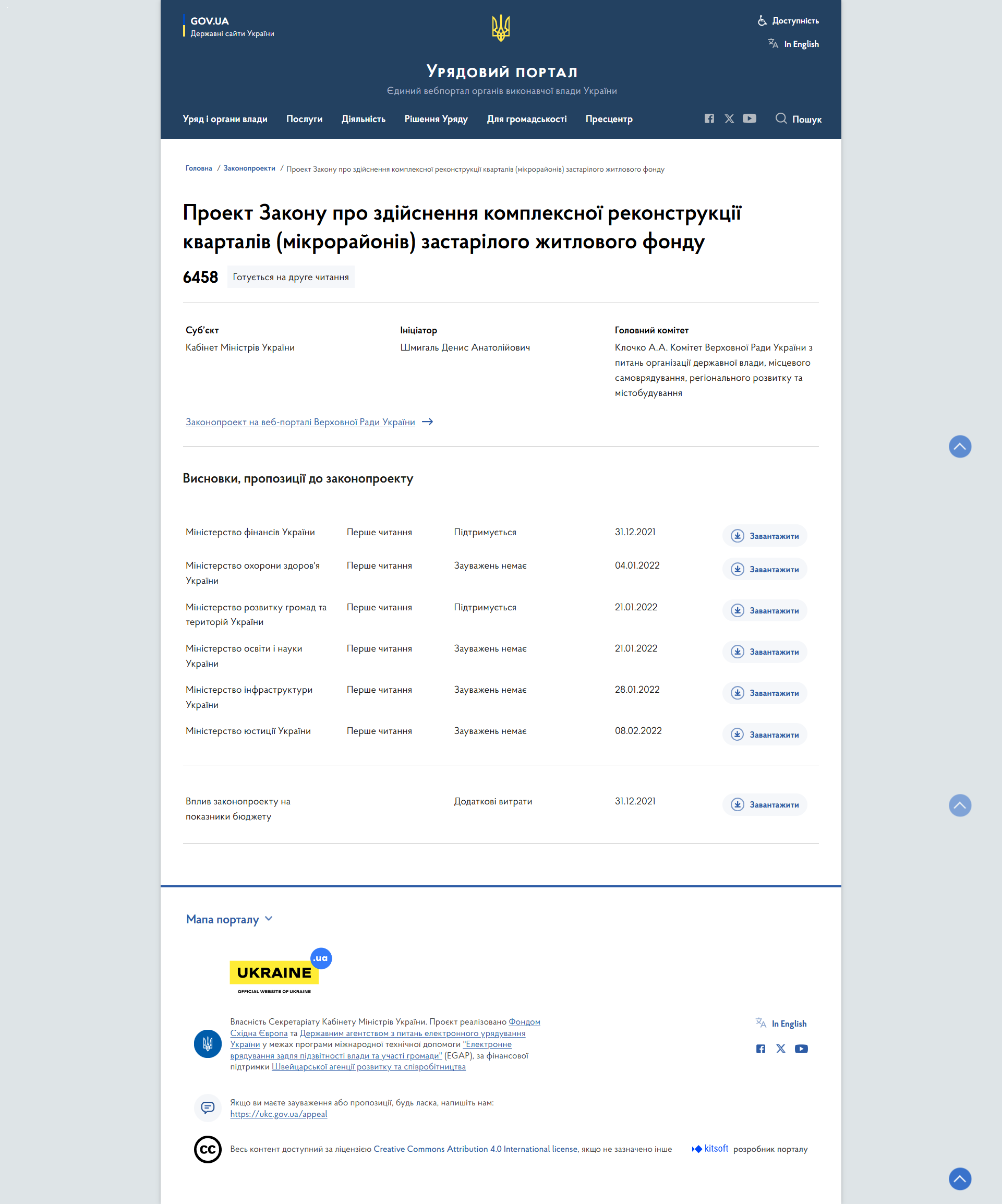Click the feedback speech-bubble icon

[x=208, y=1107]
